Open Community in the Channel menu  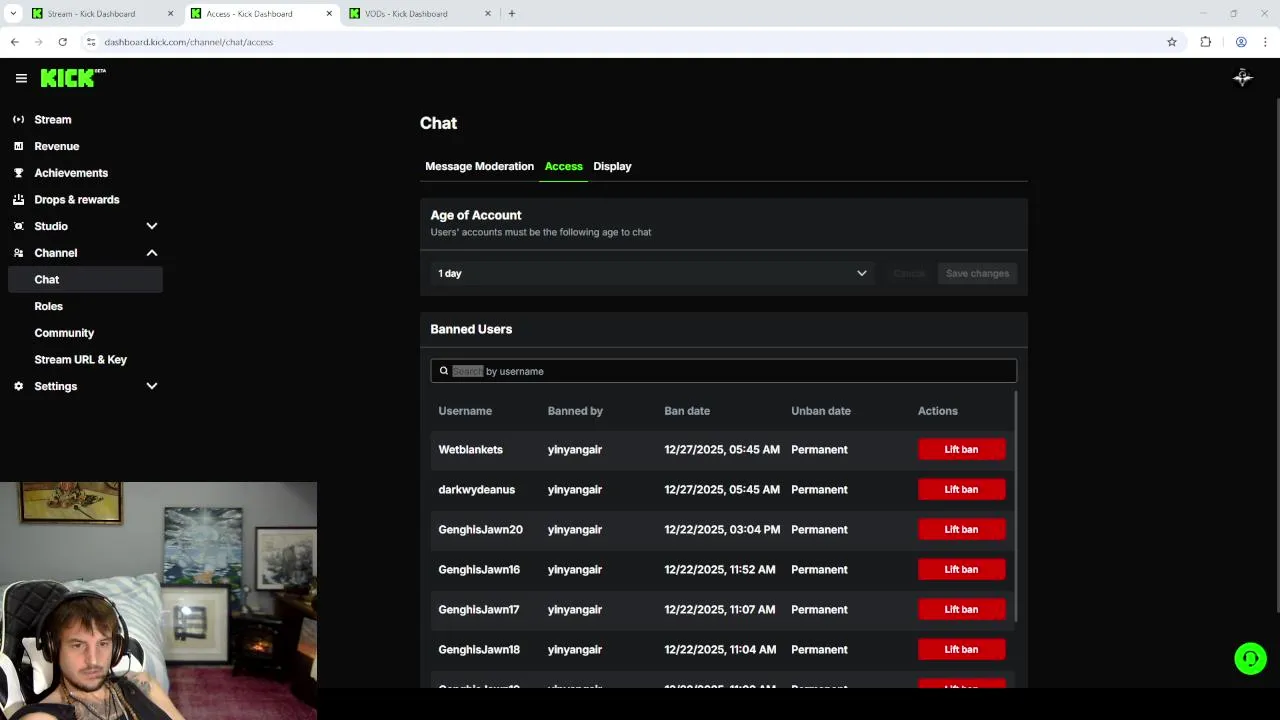(x=64, y=333)
